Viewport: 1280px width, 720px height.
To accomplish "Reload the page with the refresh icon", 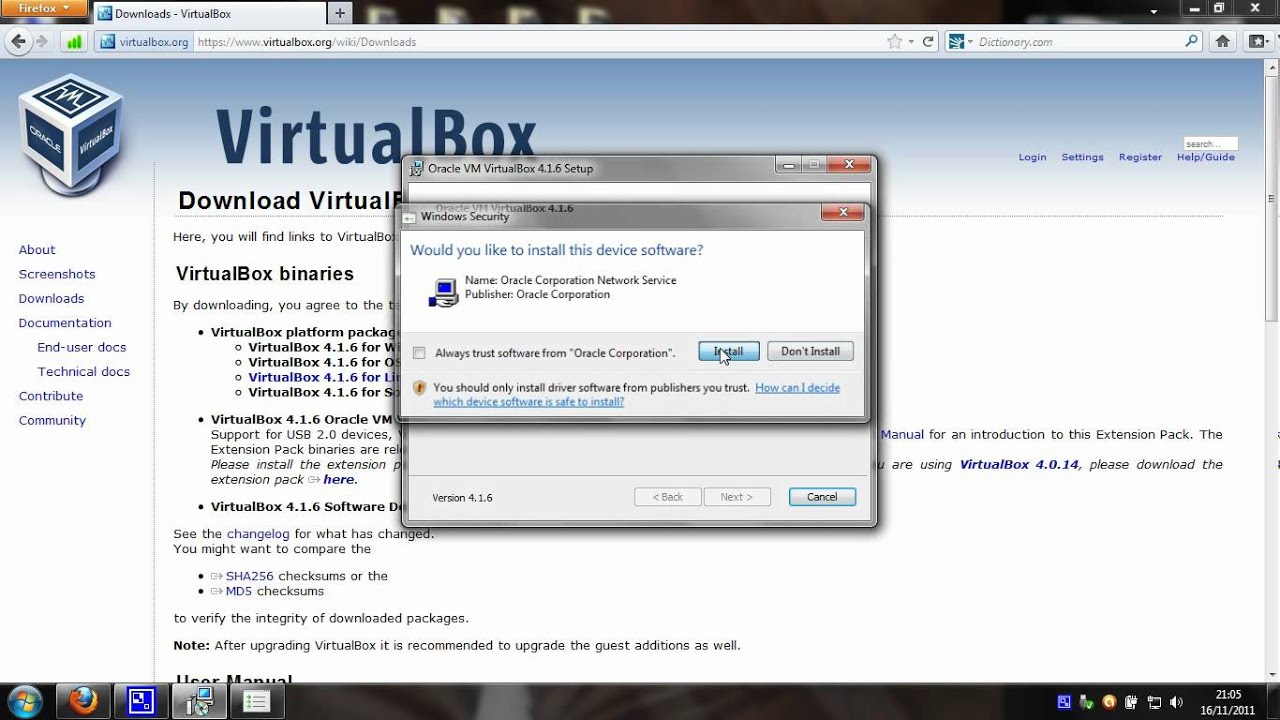I will (x=928, y=42).
